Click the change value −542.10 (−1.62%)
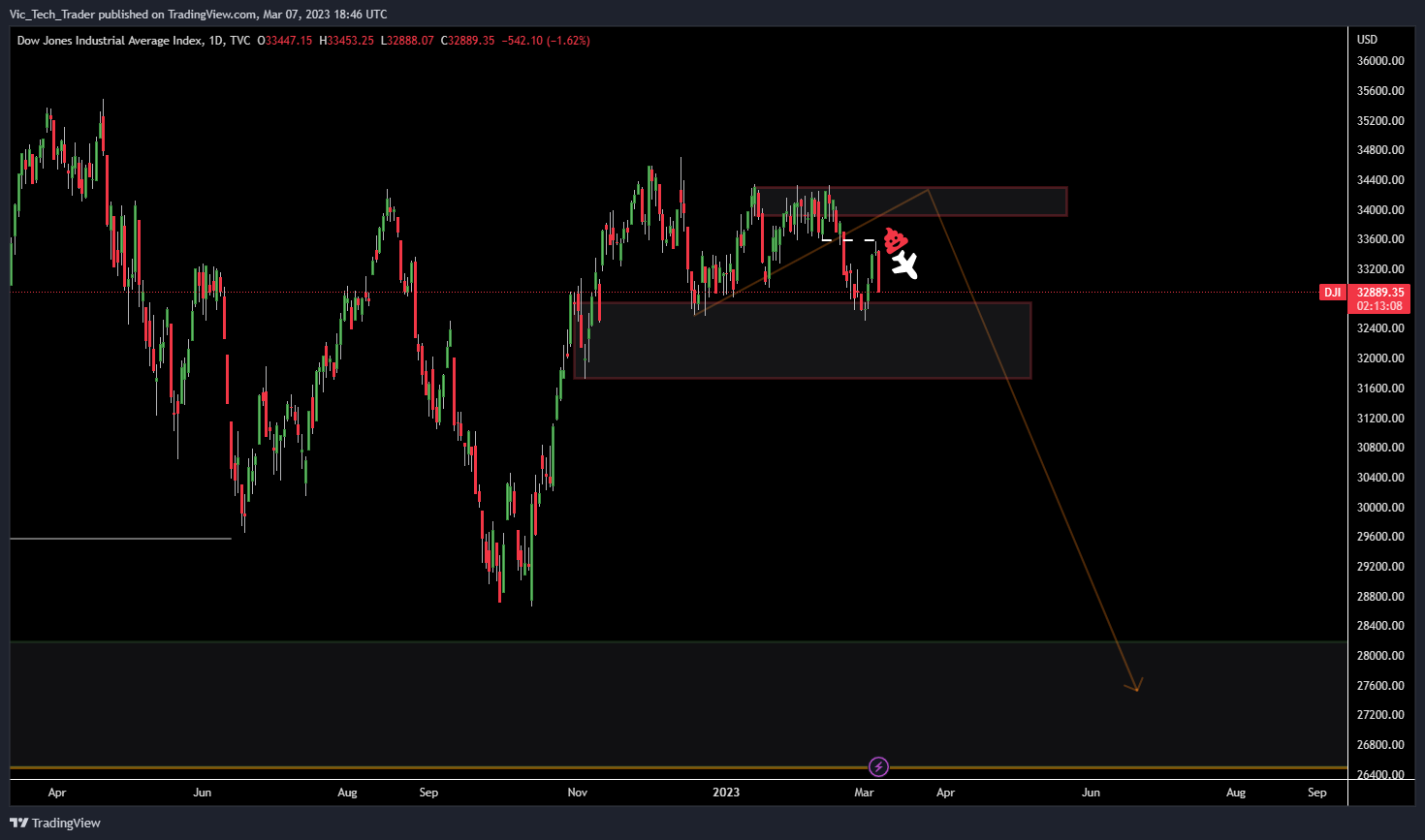This screenshot has width=1425, height=840. (x=546, y=41)
